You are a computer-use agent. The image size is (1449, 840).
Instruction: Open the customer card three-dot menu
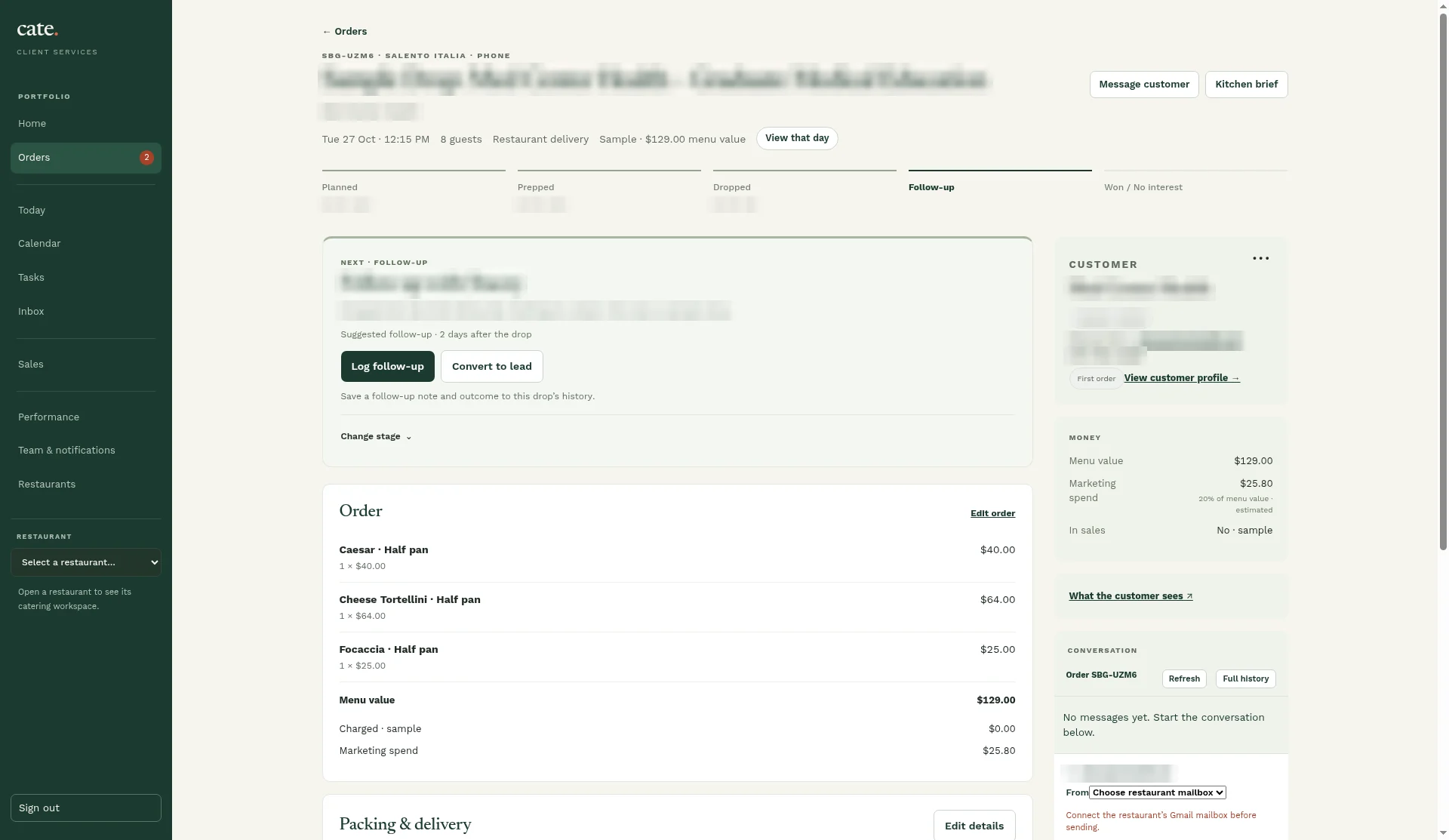tap(1260, 258)
